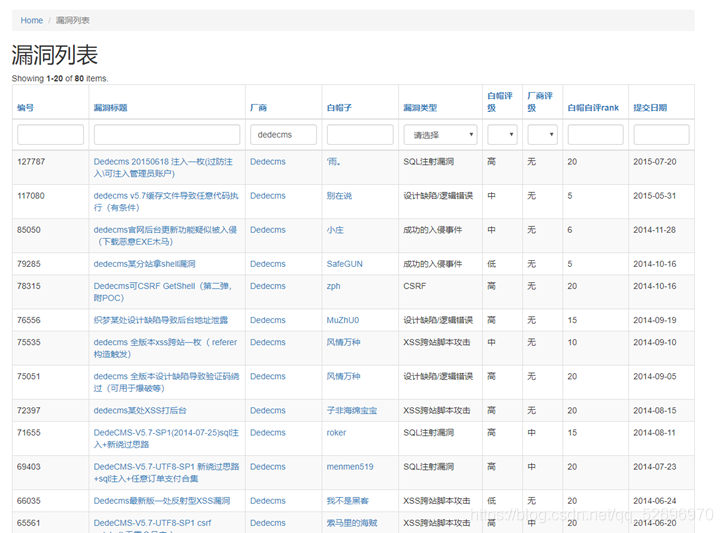Open dedecms 全版本设计缺陷 验证码 link
The height and width of the screenshot is (533, 723).
point(166,382)
